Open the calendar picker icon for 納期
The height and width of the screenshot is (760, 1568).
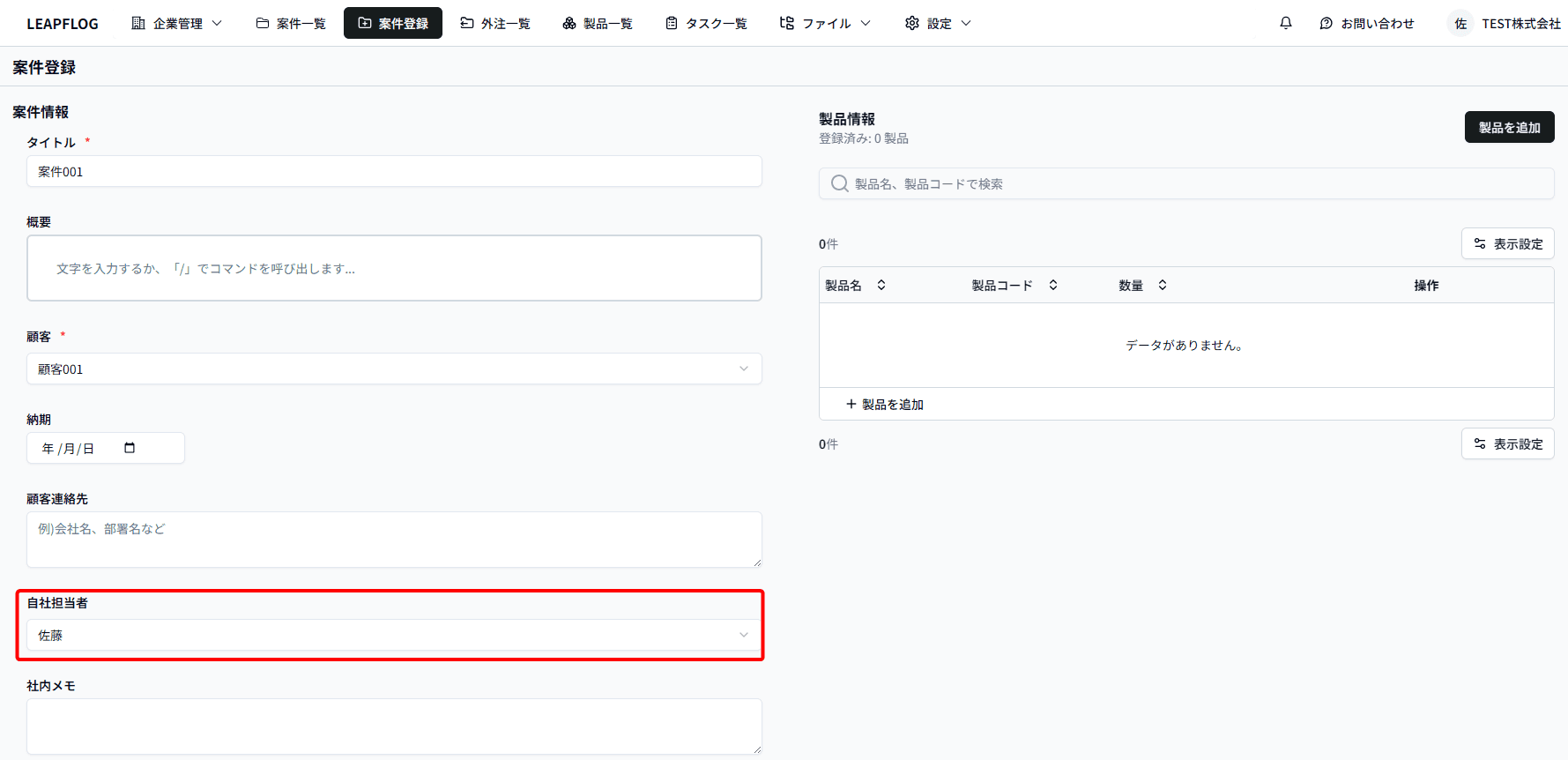[130, 448]
